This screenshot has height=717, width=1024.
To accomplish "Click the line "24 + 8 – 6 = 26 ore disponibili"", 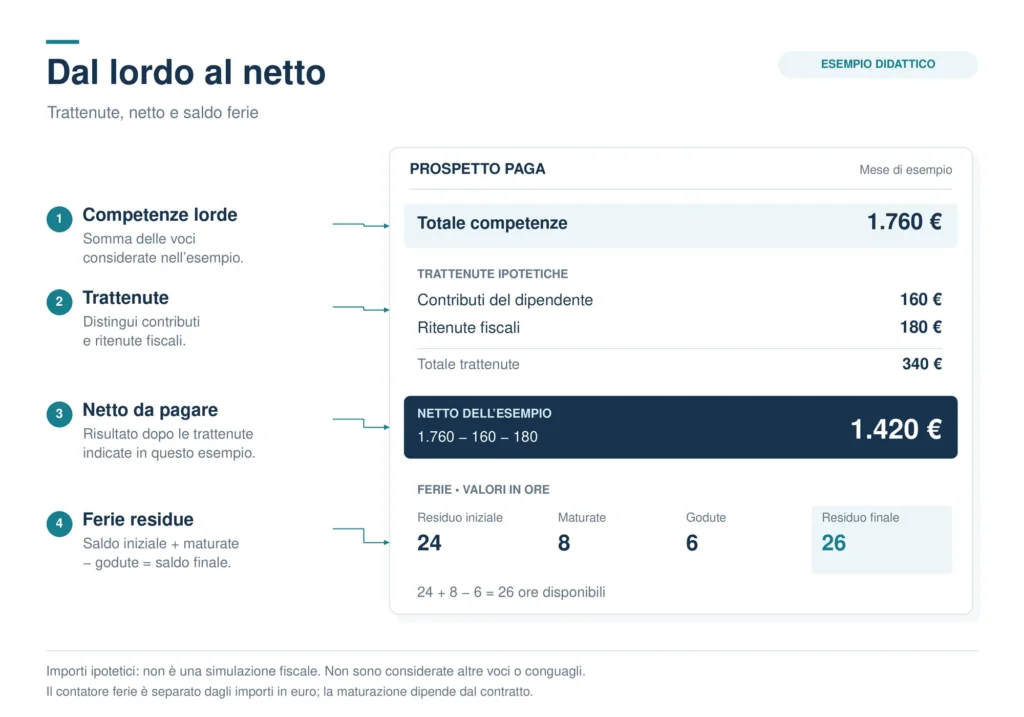I will tap(511, 592).
